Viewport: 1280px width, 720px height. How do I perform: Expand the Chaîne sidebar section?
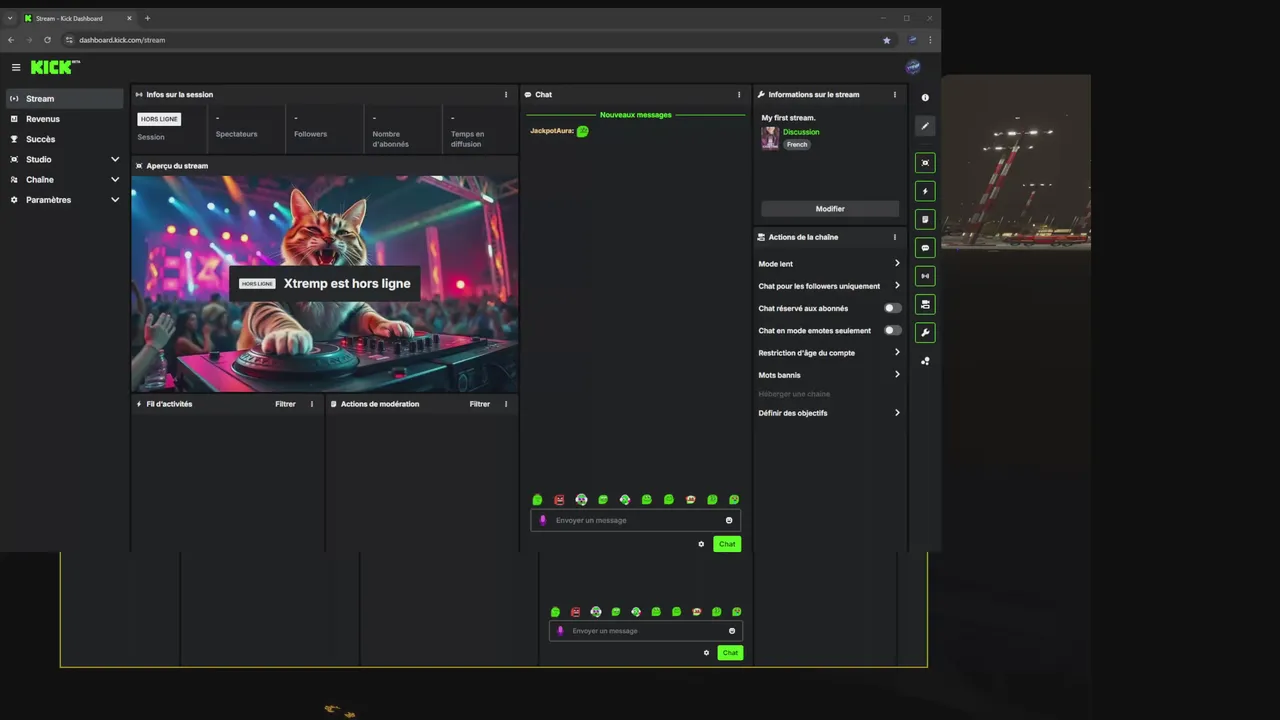[115, 180]
